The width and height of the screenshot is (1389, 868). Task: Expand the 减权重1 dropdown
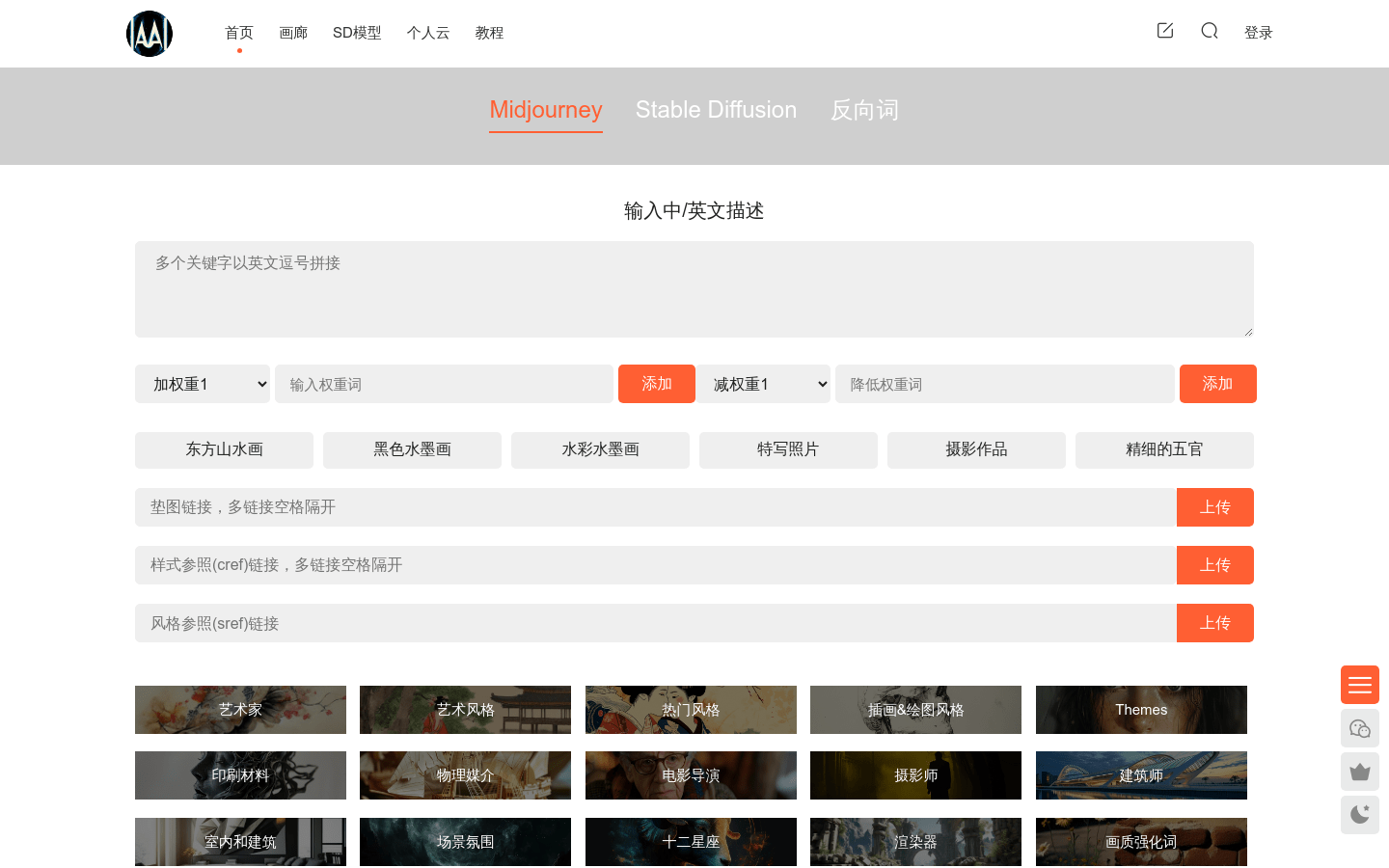click(x=763, y=384)
